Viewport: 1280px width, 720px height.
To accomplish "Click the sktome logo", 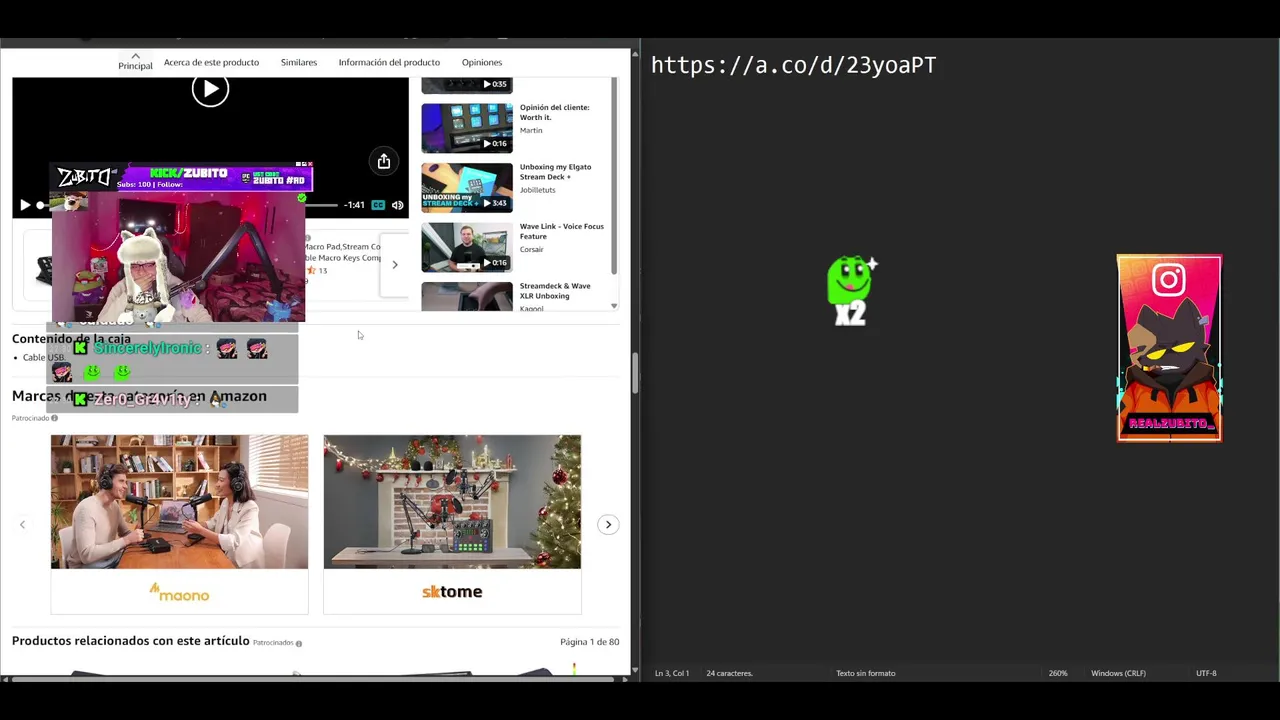I will [x=452, y=592].
